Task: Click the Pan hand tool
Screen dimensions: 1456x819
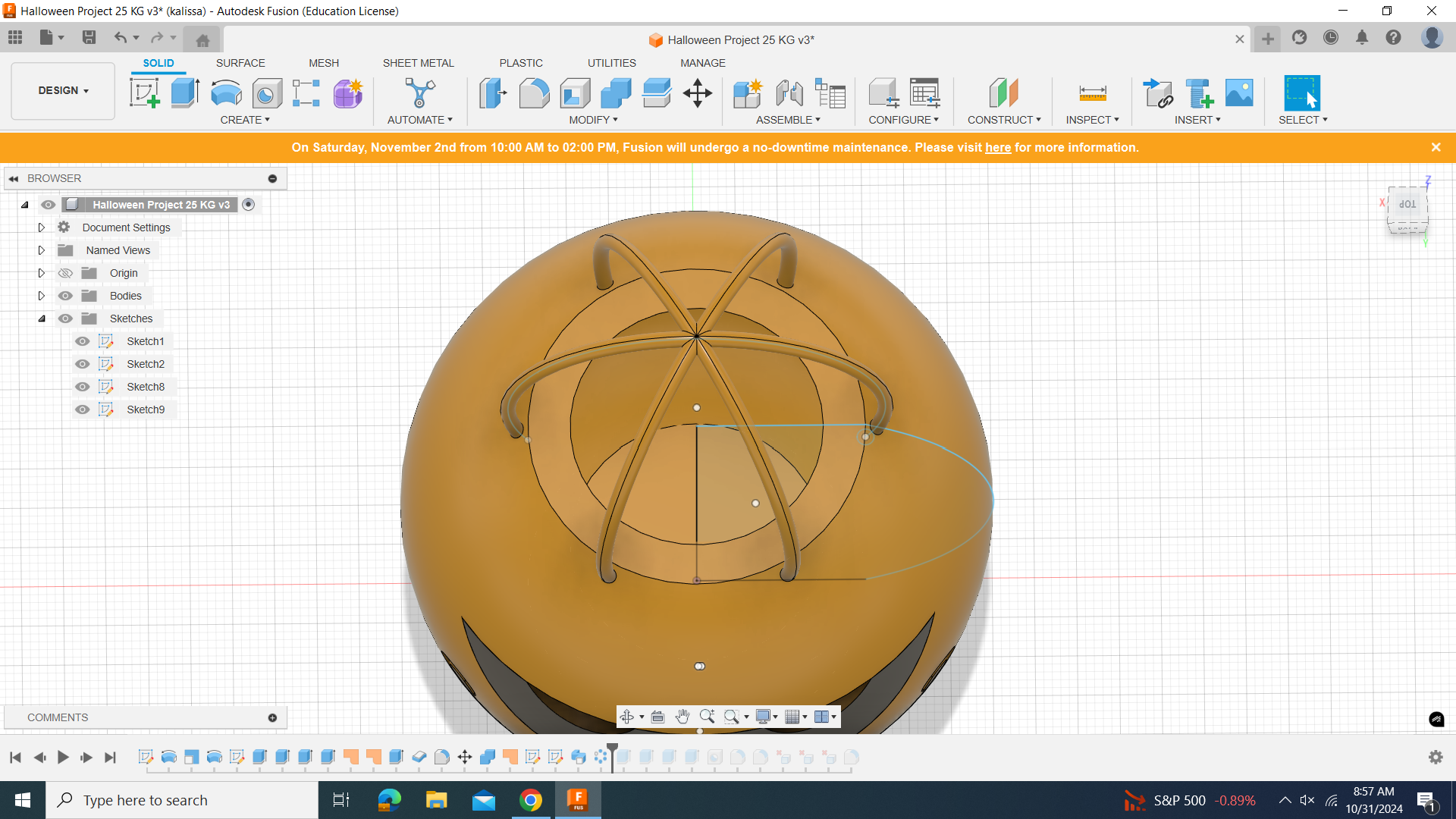Action: pyautogui.click(x=682, y=717)
